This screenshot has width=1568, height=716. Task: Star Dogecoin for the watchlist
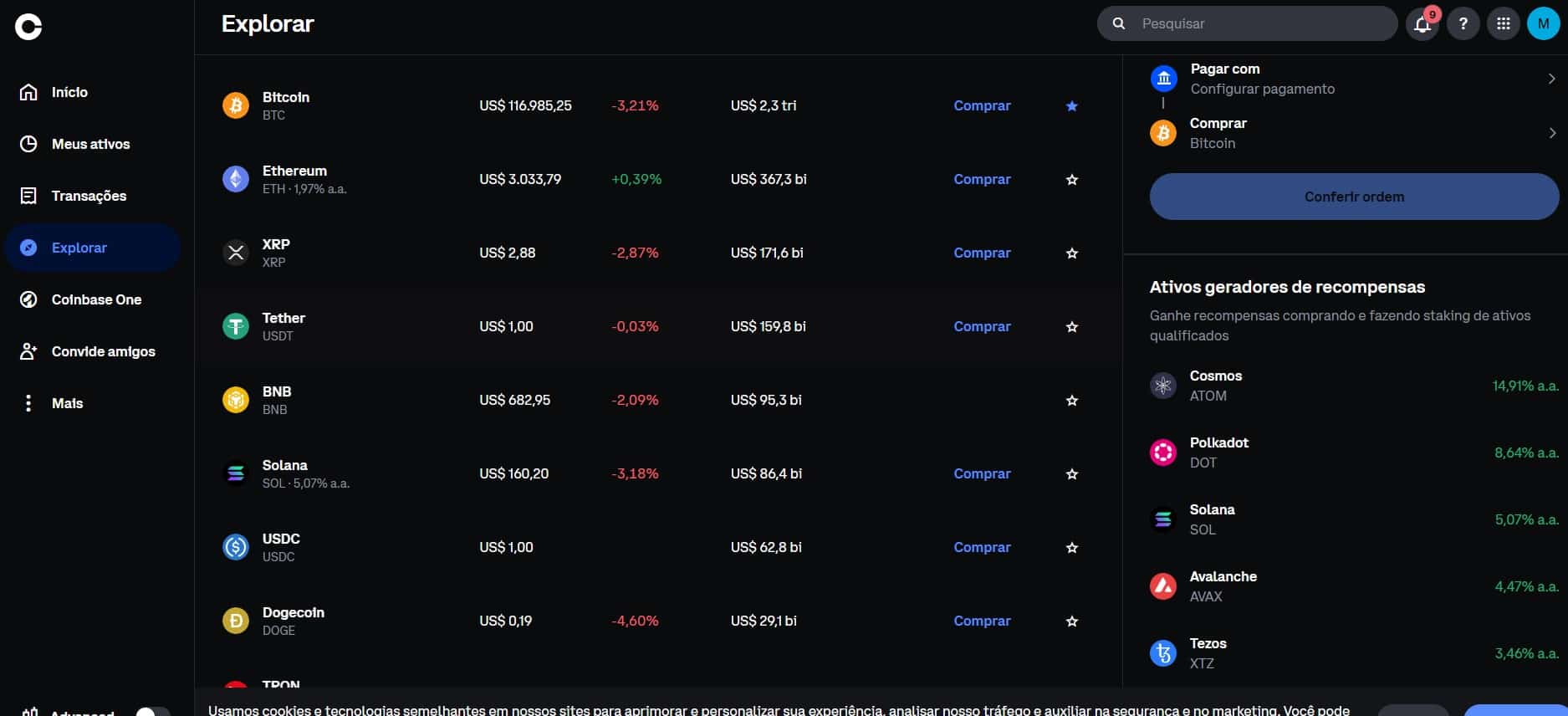point(1072,621)
